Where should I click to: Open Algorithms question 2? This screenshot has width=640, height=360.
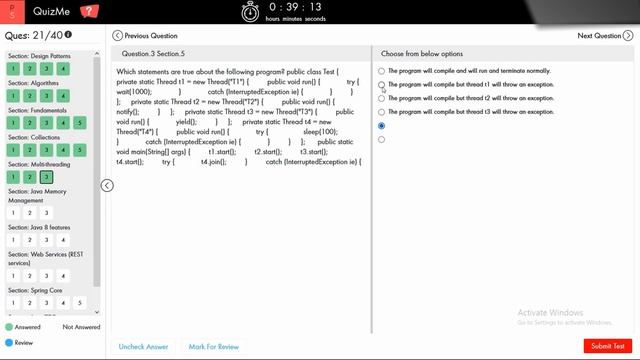coord(30,96)
